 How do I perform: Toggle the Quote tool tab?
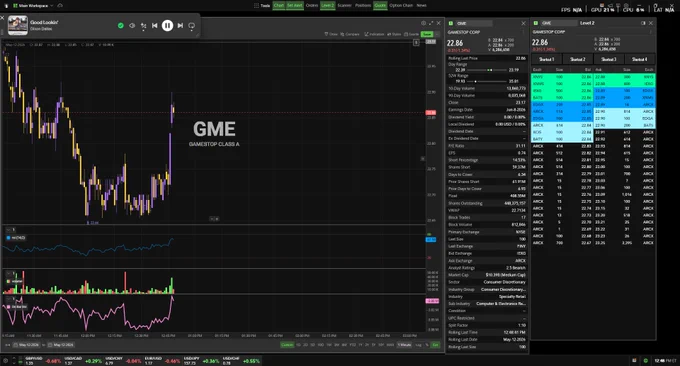380,6
